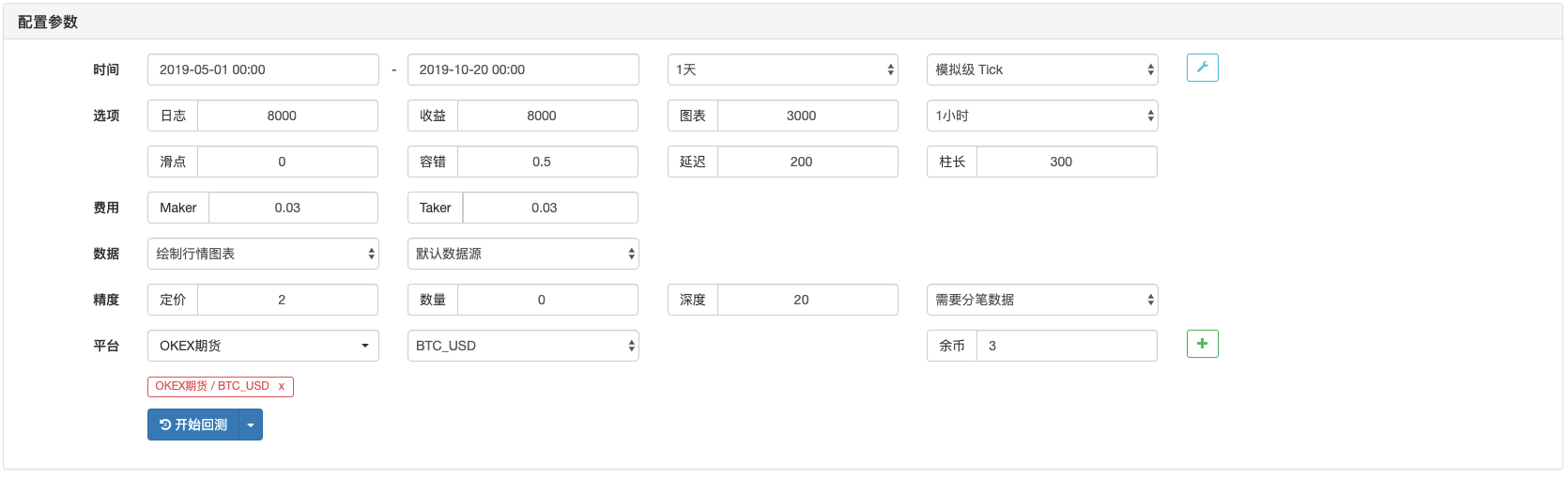Click the green plus add-platform icon
1568x479 pixels.
[1202, 344]
